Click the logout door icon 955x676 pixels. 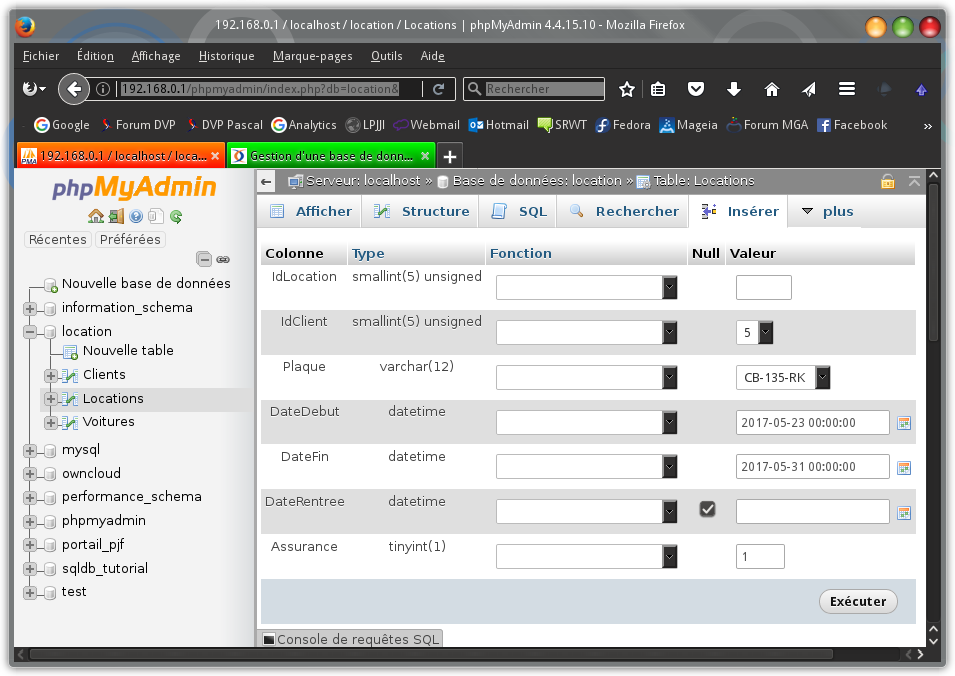(116, 216)
